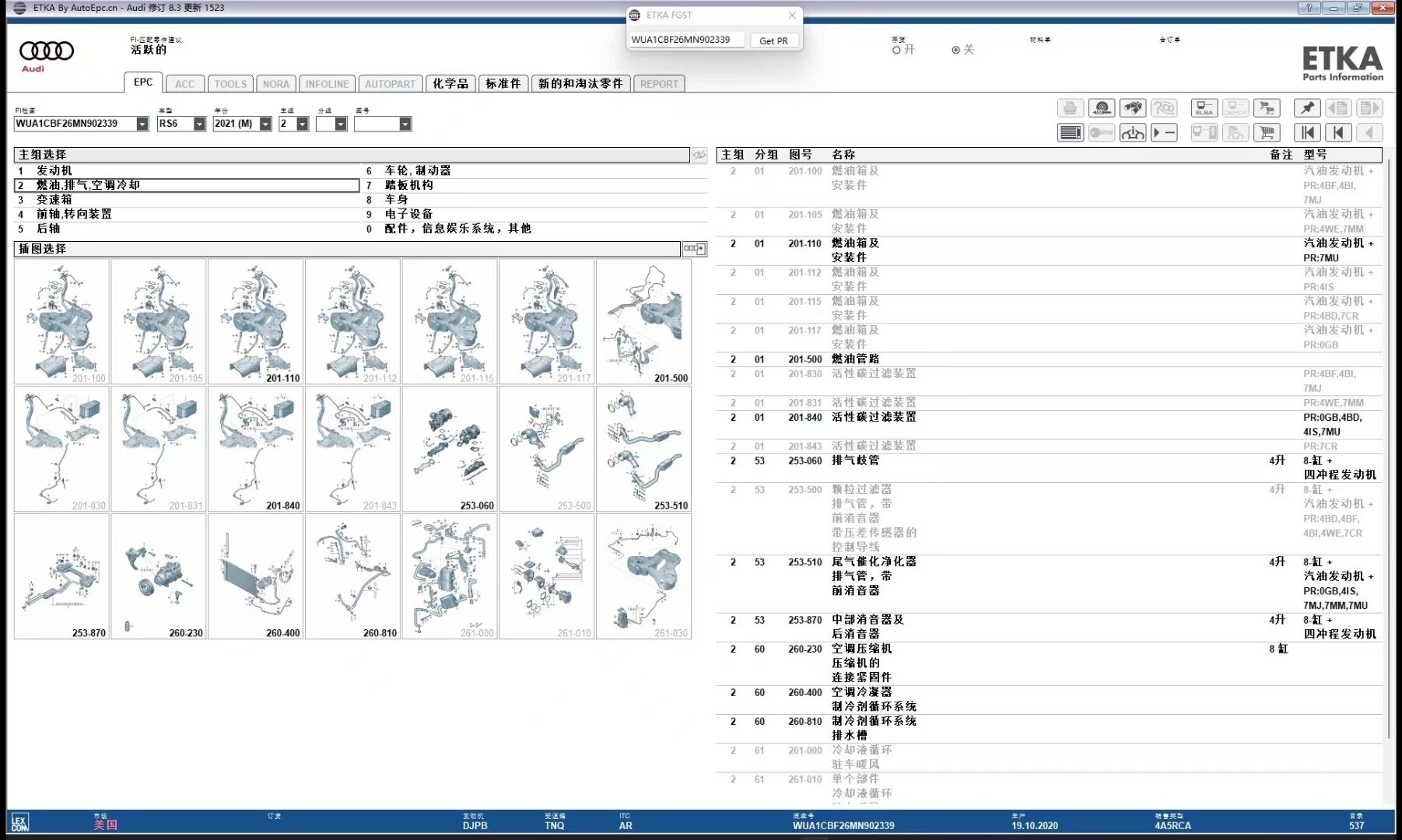This screenshot has width=1402, height=840.
Task: Select the 关 radio button
Action: (956, 50)
